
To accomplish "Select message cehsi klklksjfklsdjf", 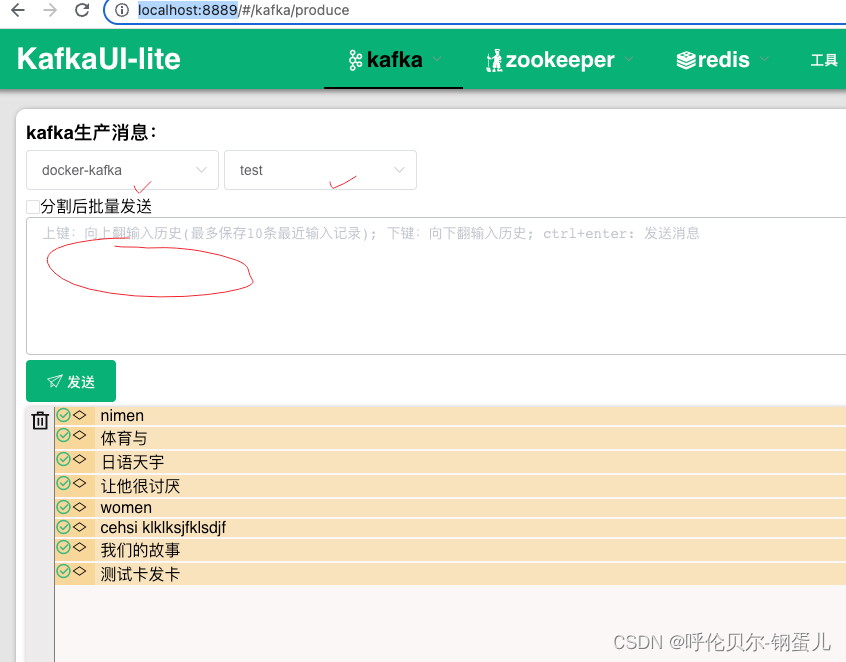I will click(163, 528).
